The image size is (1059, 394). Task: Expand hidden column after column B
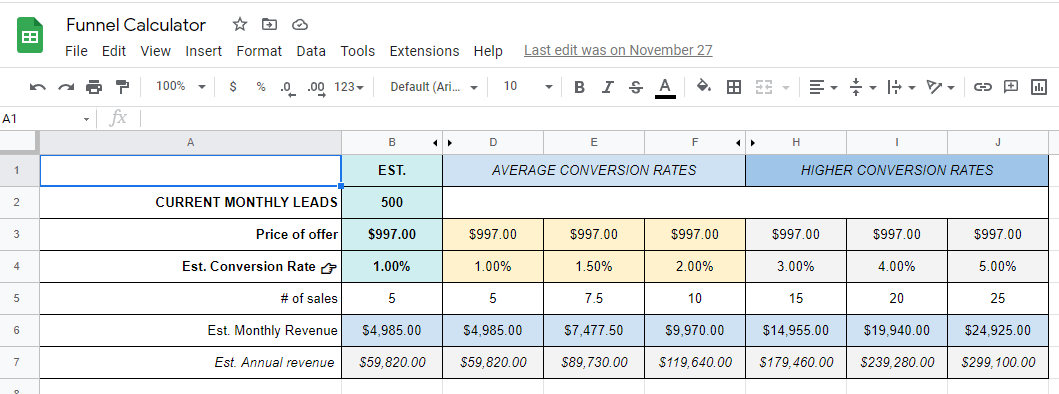tap(436, 143)
